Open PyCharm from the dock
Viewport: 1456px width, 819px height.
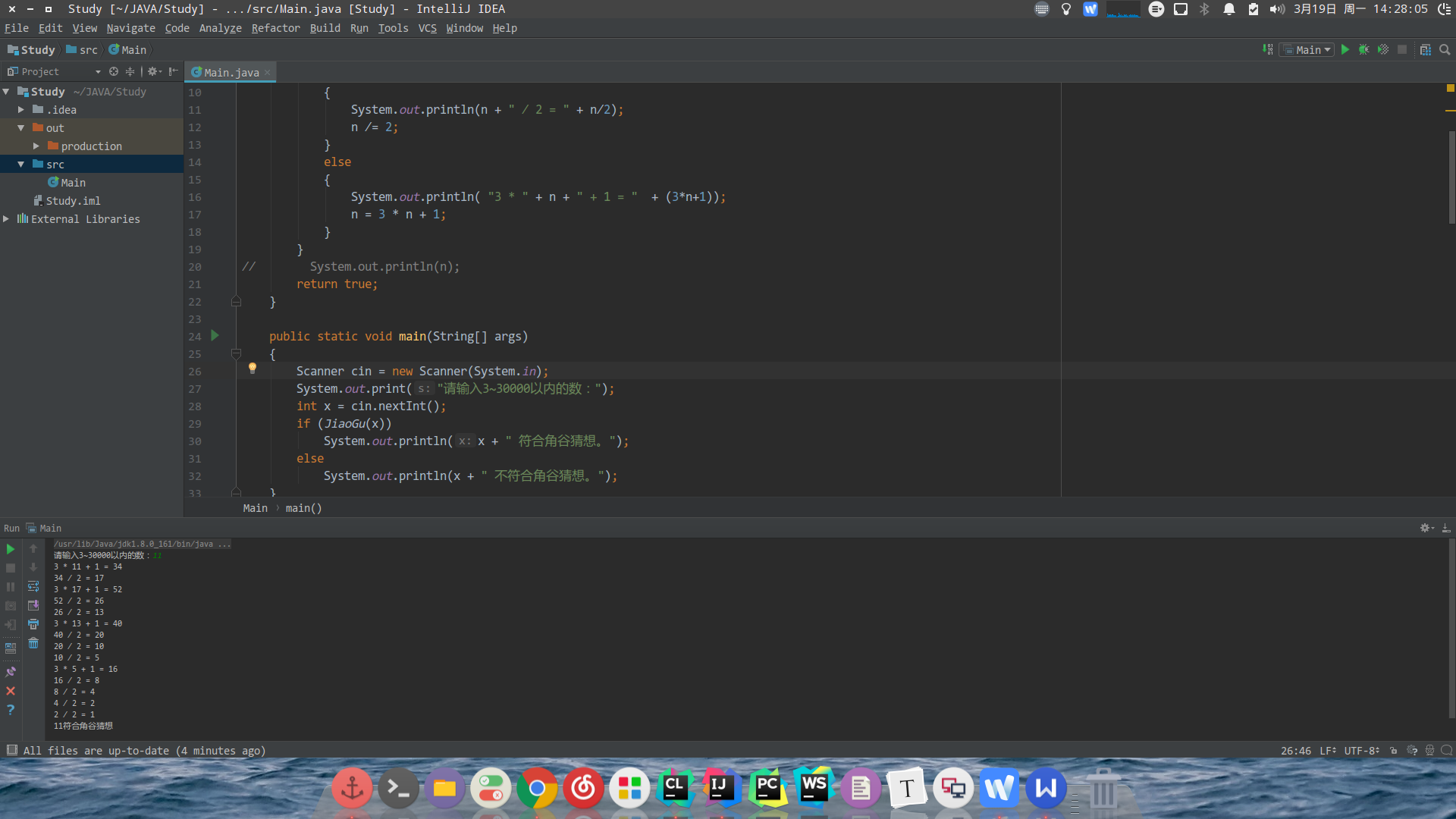[x=767, y=789]
